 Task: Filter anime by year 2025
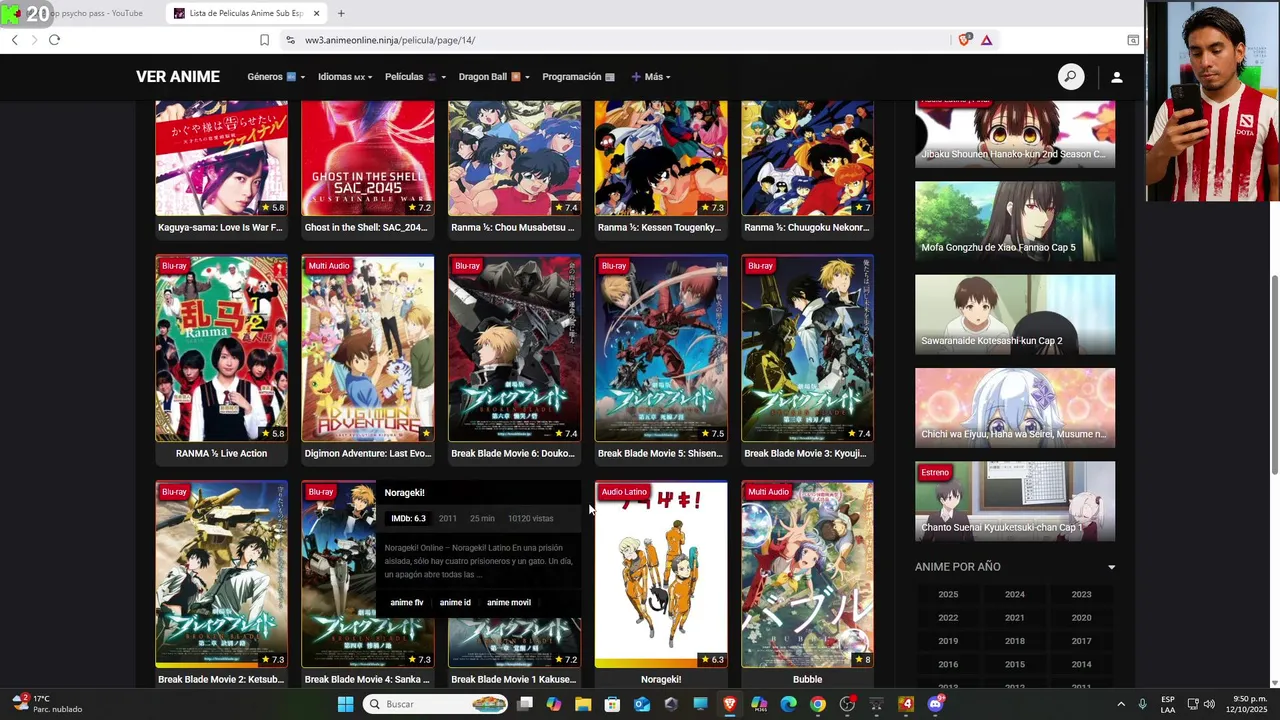[x=948, y=594]
